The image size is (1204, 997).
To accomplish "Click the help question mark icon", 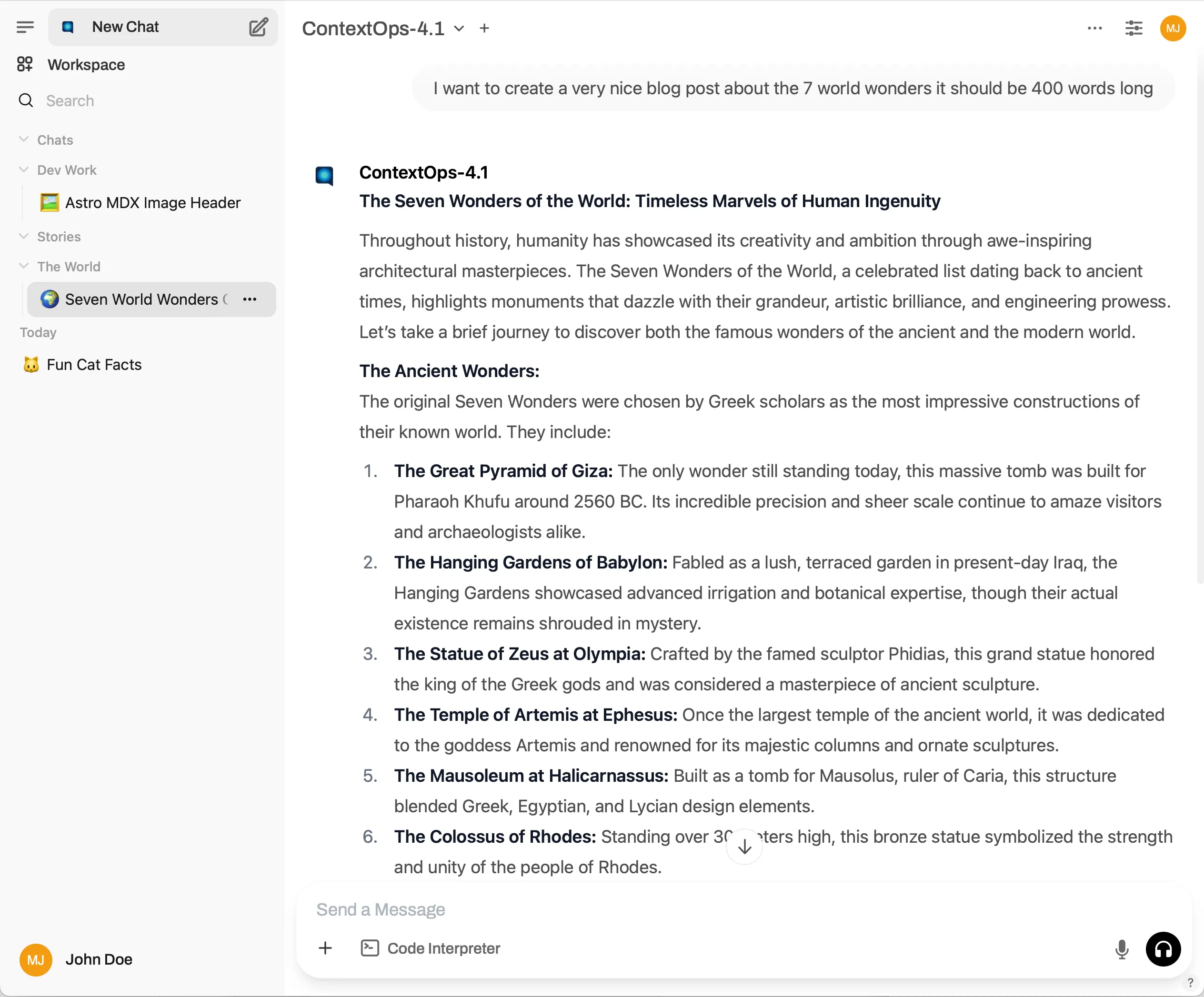I will pos(1191,983).
